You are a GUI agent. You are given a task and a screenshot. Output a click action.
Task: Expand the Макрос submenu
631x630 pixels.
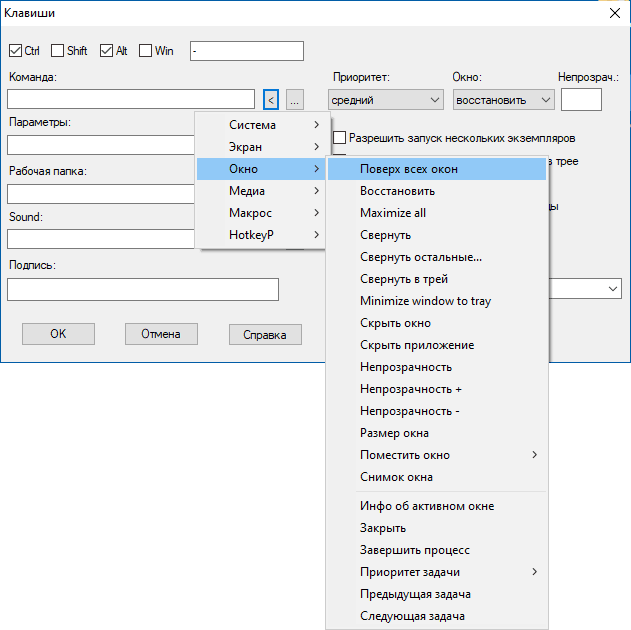pyautogui.click(x=261, y=213)
